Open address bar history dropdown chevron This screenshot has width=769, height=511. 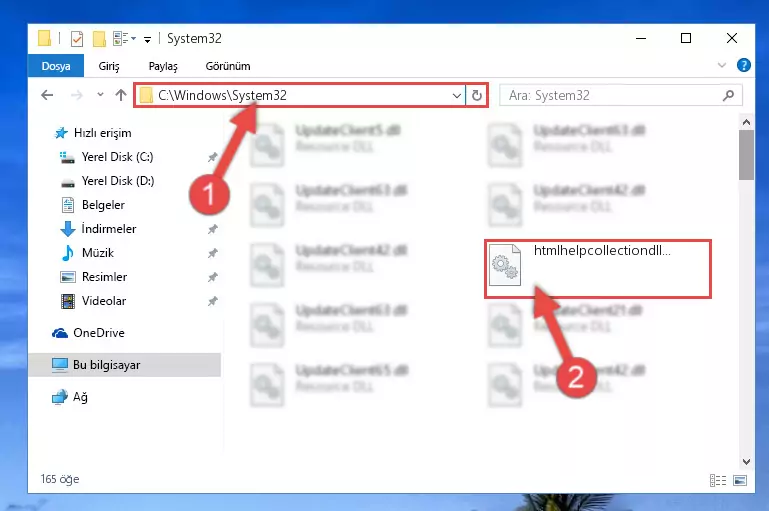(457, 95)
